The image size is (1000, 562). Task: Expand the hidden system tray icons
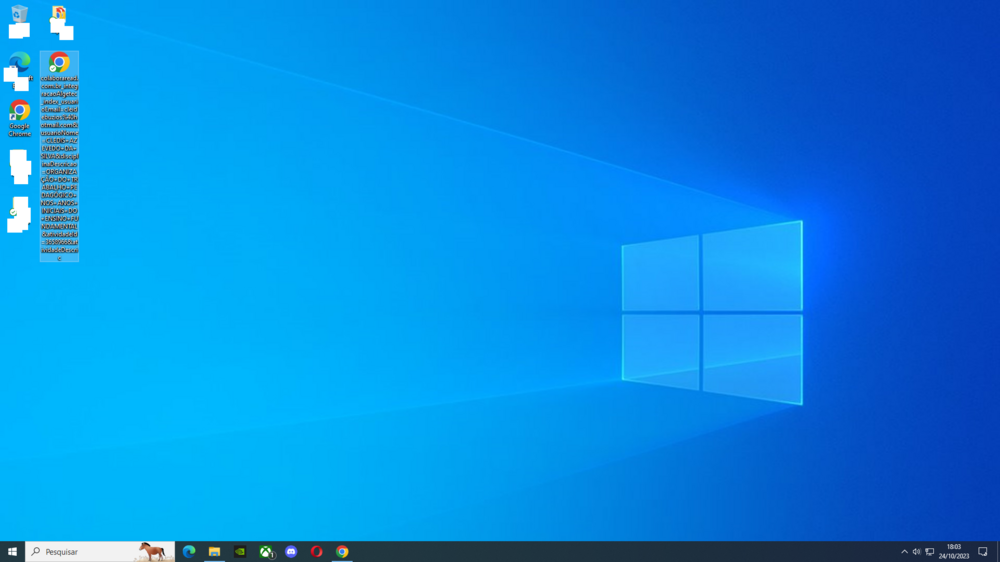coord(904,552)
